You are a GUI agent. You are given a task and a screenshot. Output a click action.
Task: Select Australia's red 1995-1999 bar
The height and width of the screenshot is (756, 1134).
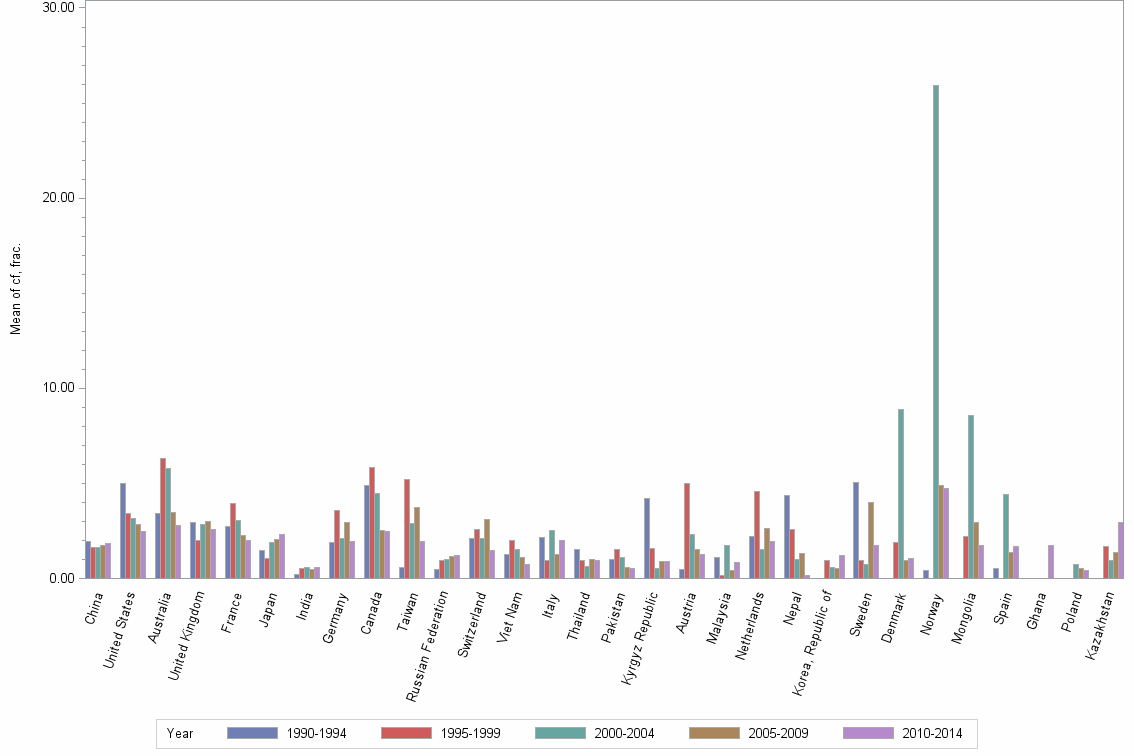pyautogui.click(x=162, y=520)
